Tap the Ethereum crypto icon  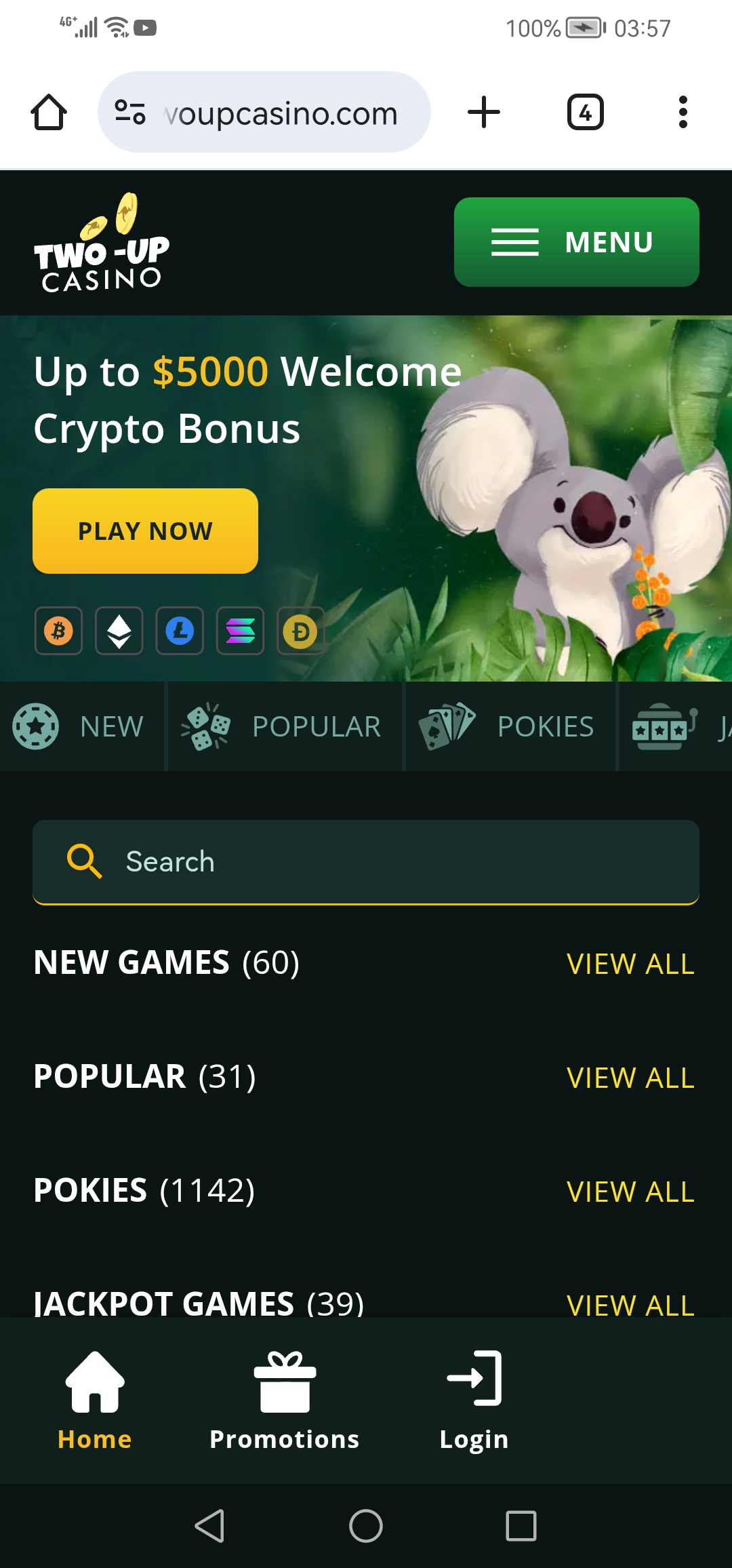[119, 631]
